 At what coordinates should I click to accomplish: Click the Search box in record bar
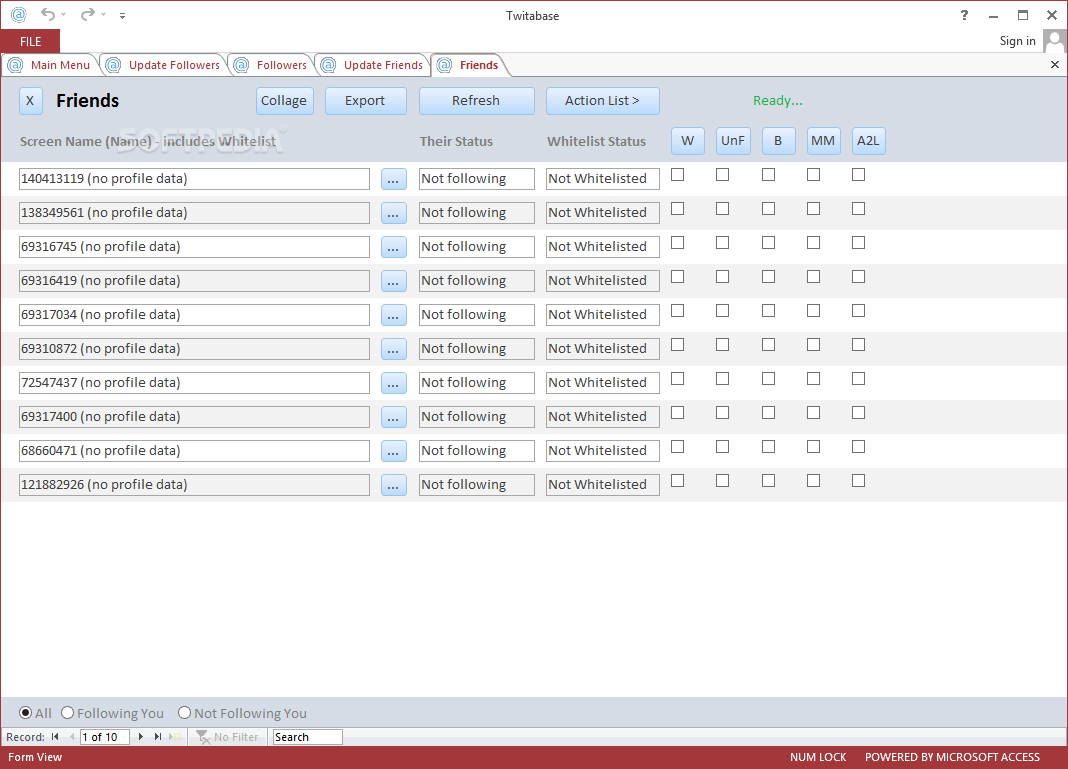coord(307,737)
